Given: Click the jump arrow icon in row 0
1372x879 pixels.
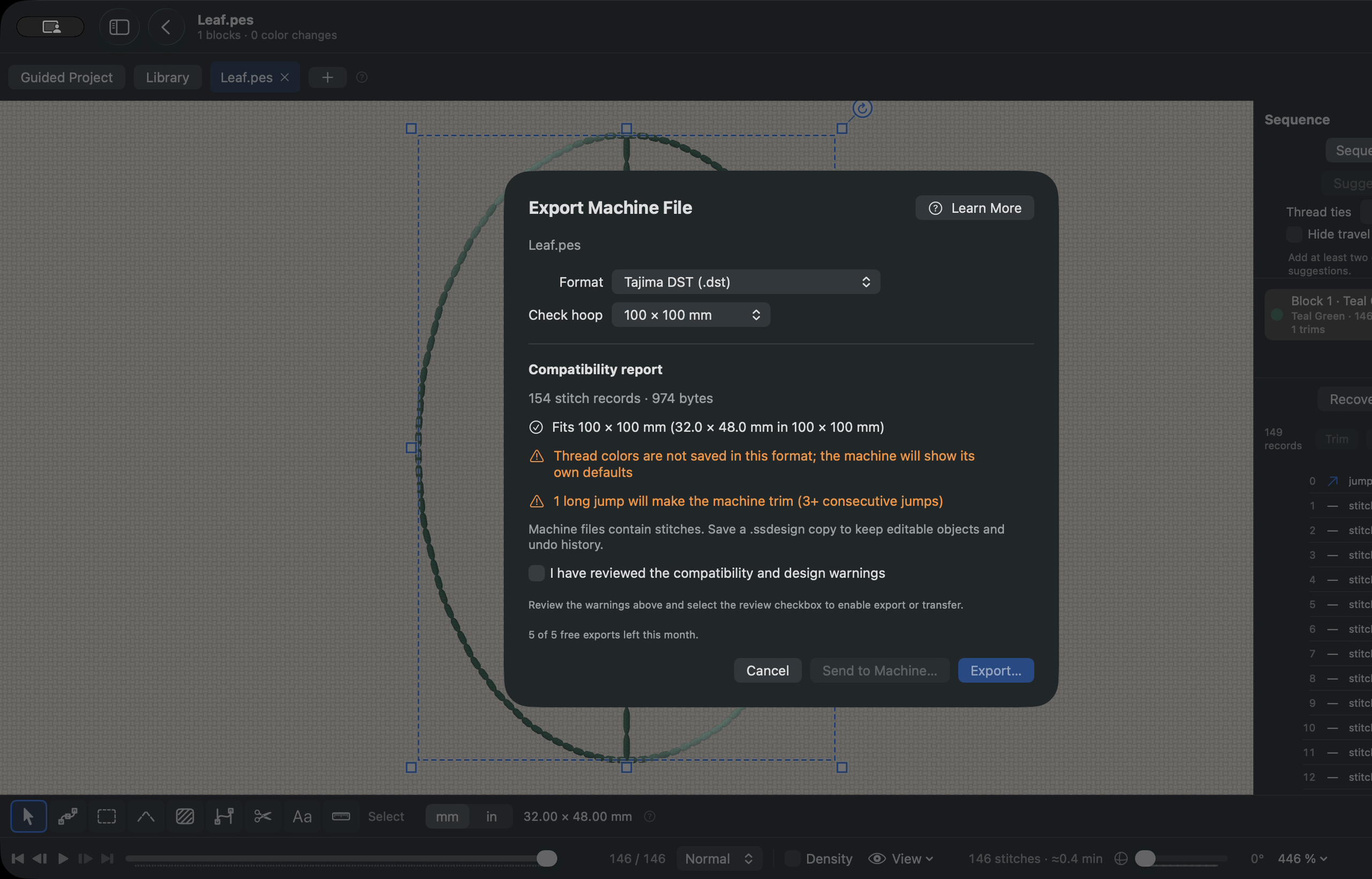Looking at the screenshot, I should 1333,481.
